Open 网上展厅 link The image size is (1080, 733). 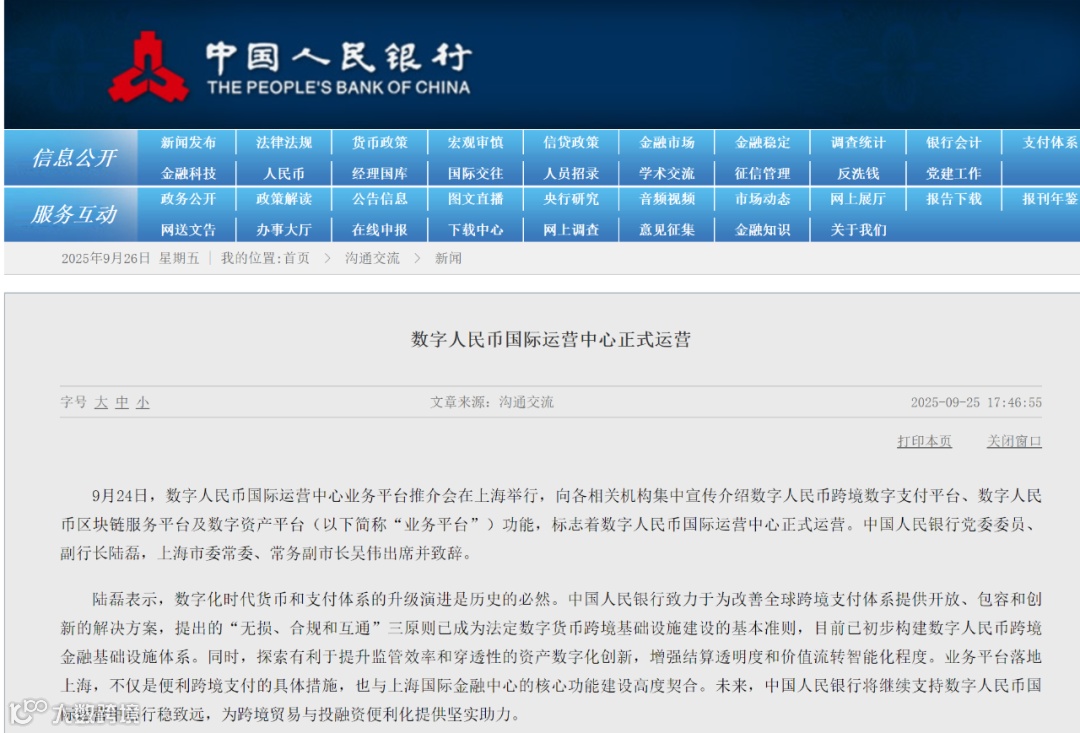click(858, 199)
